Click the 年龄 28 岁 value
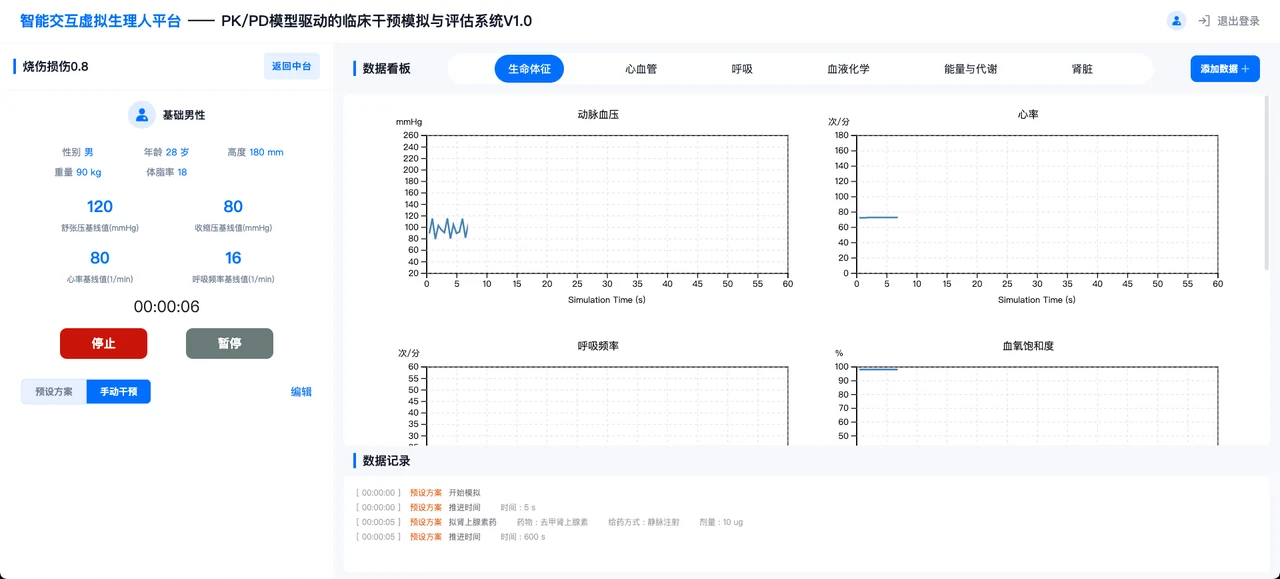The height and width of the screenshot is (579, 1280). tap(177, 152)
